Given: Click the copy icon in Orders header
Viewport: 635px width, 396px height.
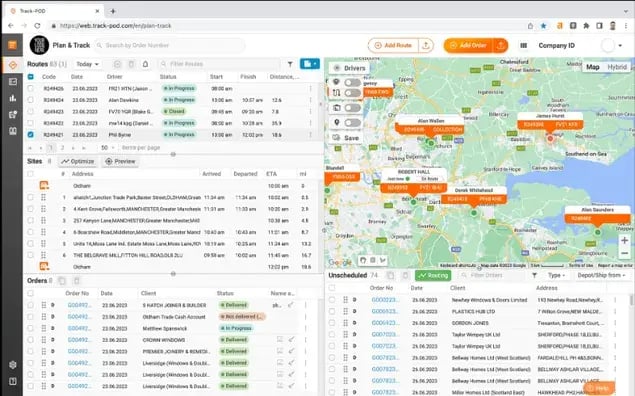Looking at the screenshot, I should click(62, 281).
